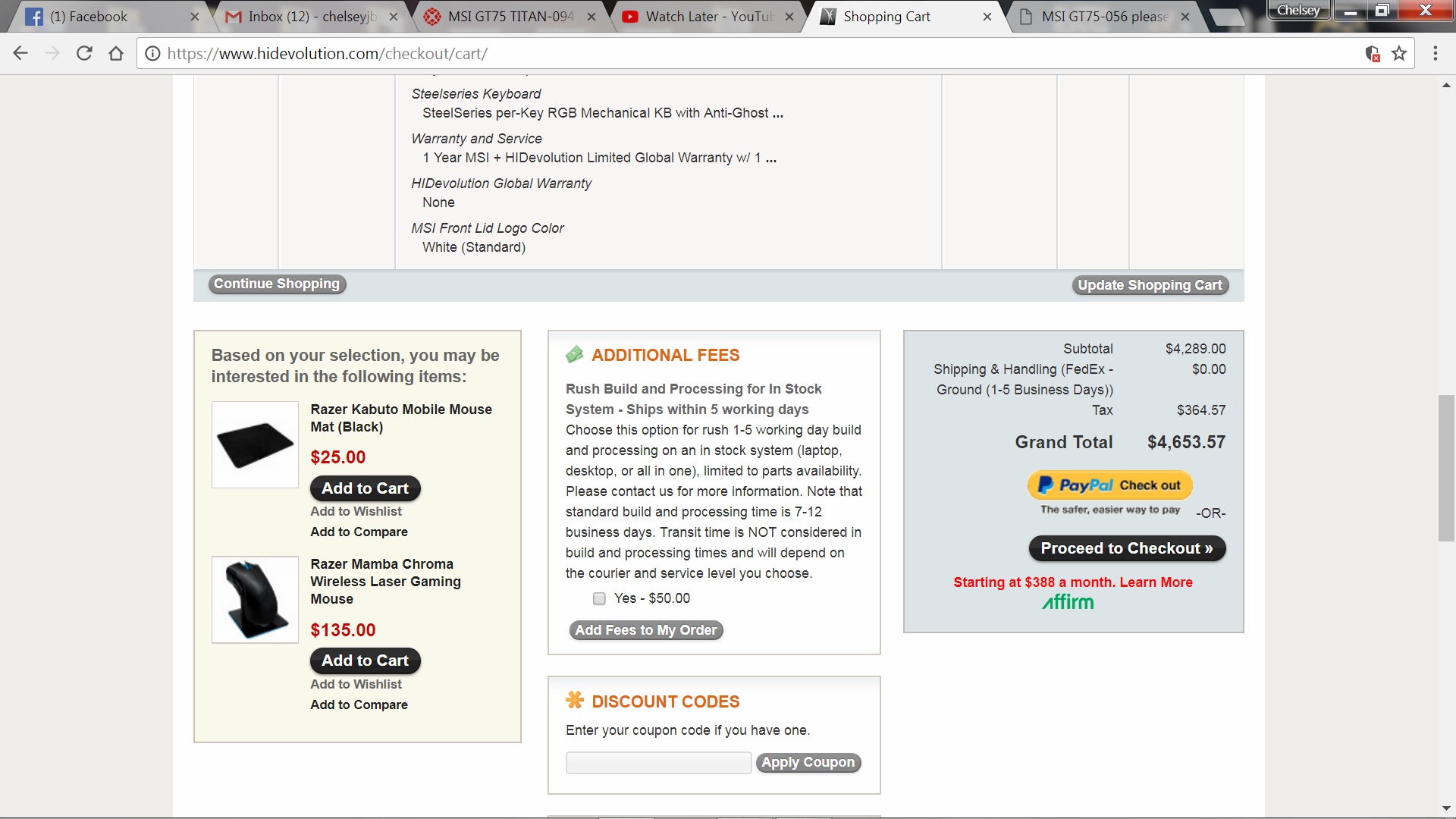
Task: Add Razer Kabuto mat to wishlist
Action: click(356, 512)
